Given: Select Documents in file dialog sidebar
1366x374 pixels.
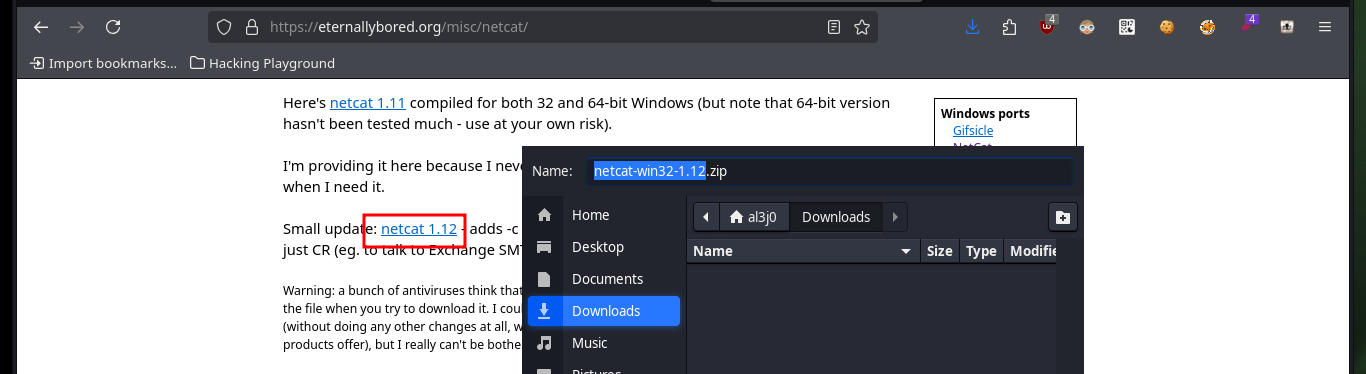Looking at the screenshot, I should [603, 279].
